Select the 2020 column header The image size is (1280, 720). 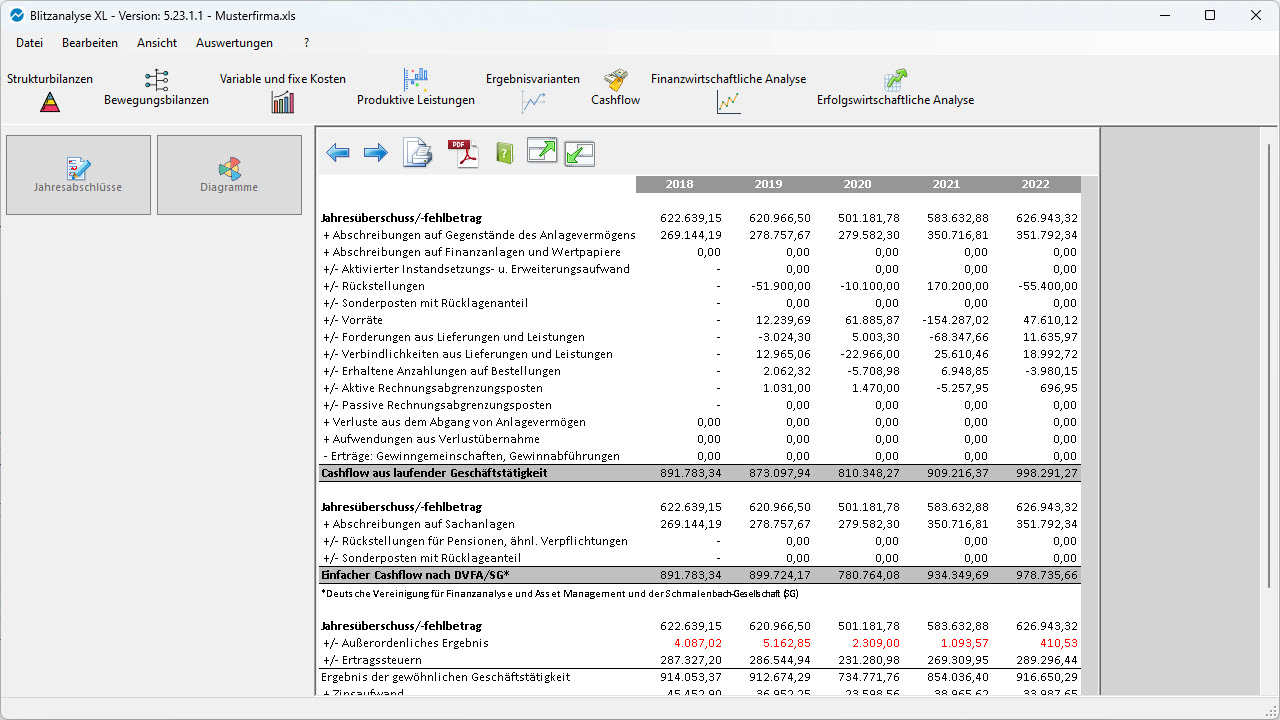click(857, 184)
